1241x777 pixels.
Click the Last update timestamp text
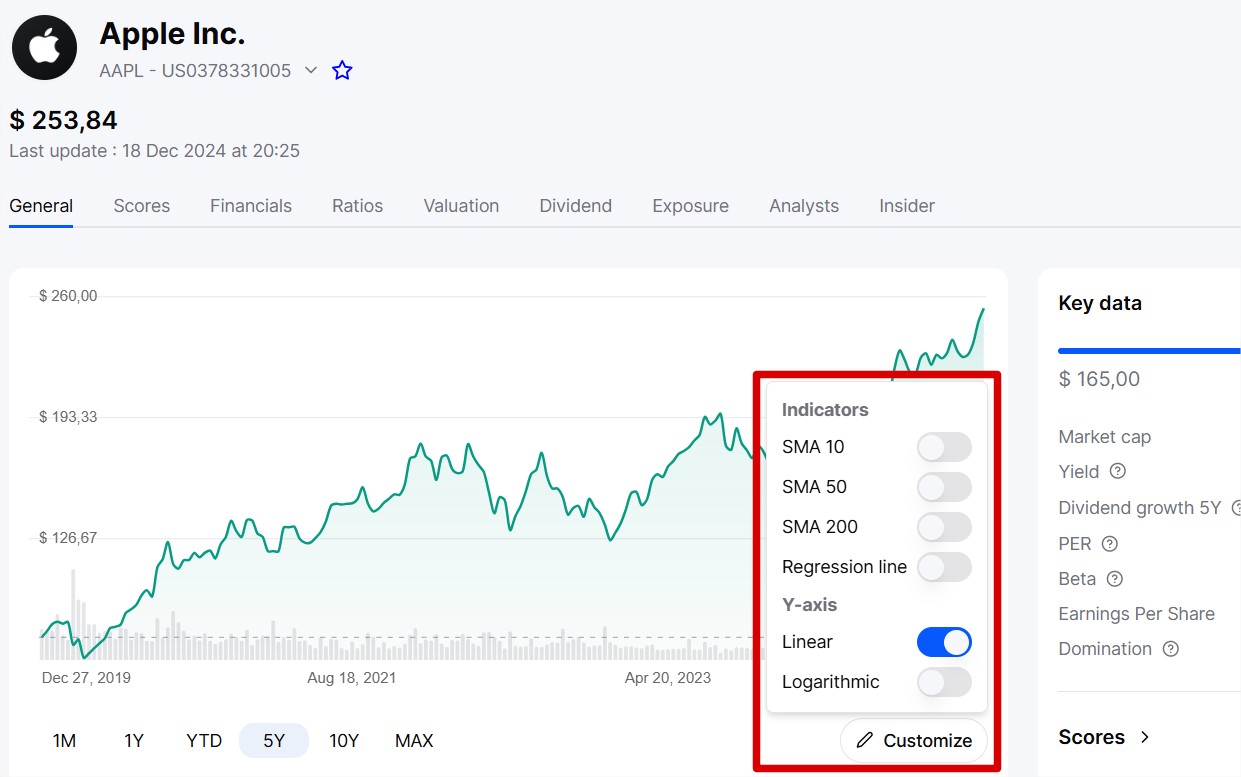(154, 151)
